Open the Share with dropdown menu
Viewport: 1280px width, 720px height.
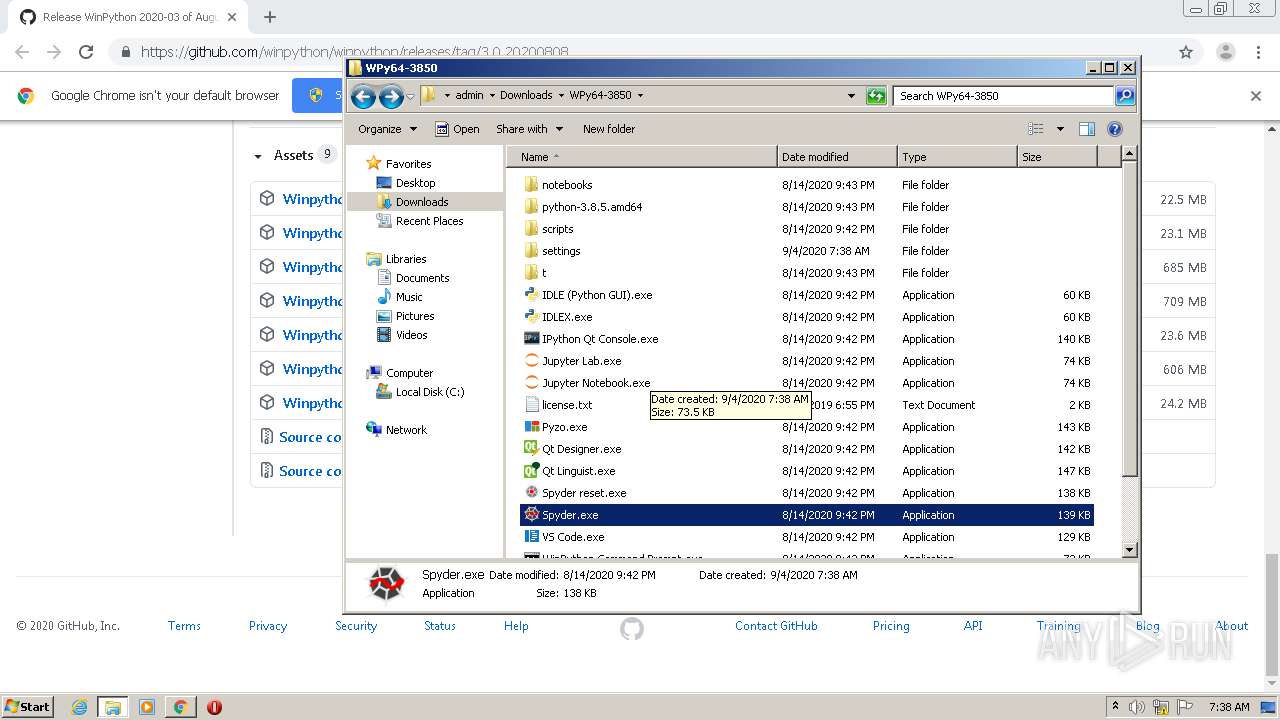(x=529, y=129)
